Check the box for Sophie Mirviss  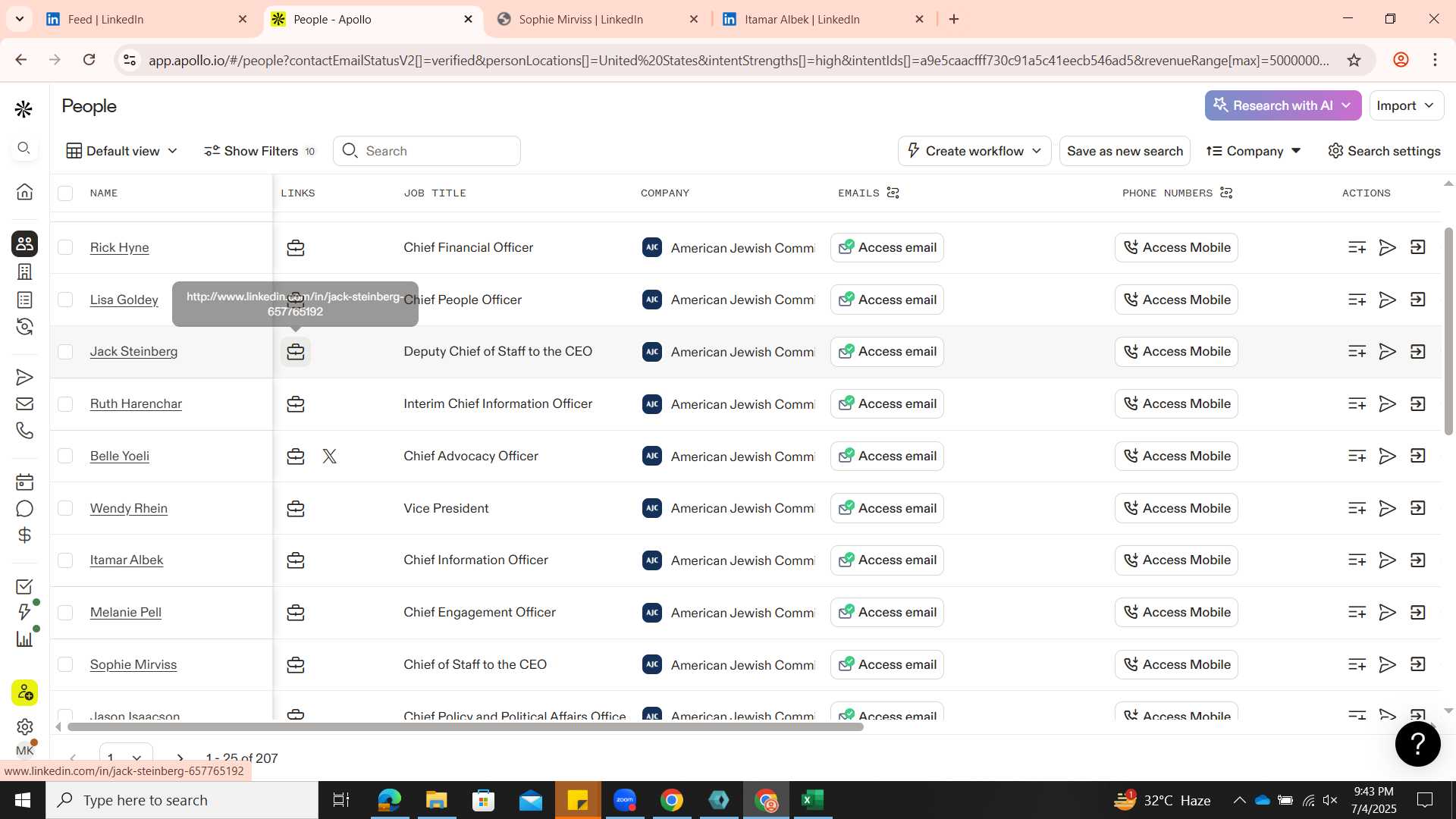point(65,664)
